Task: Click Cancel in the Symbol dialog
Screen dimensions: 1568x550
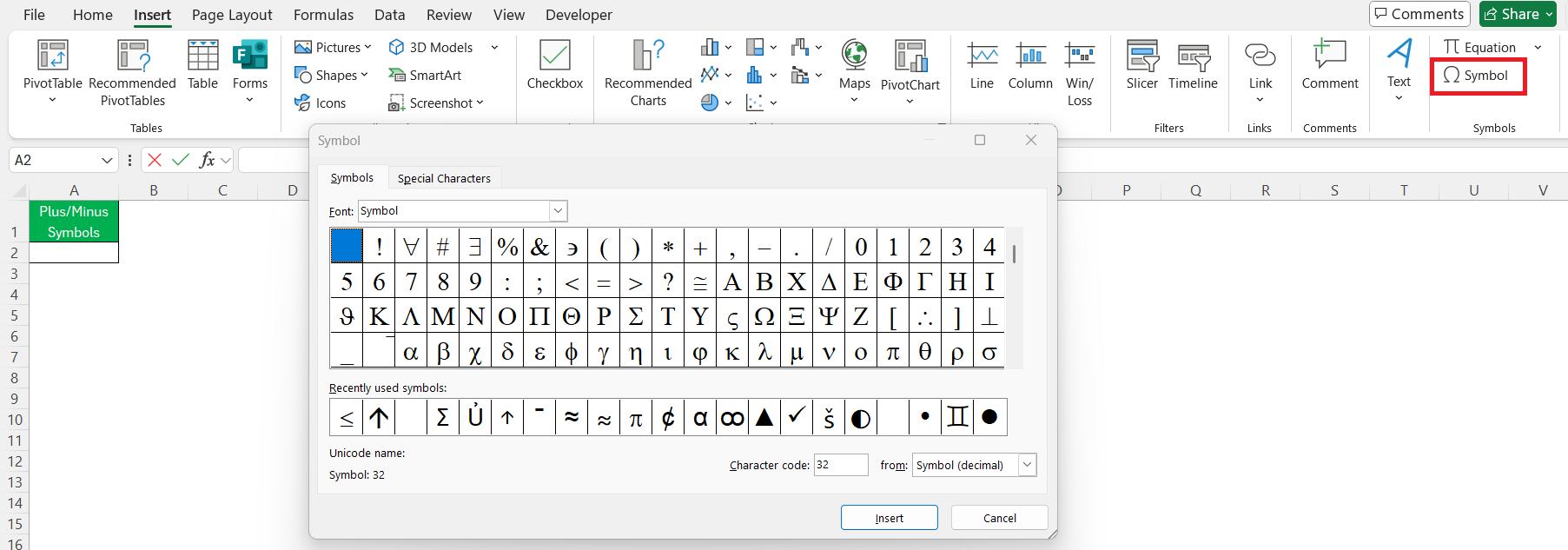Action: (1000, 518)
